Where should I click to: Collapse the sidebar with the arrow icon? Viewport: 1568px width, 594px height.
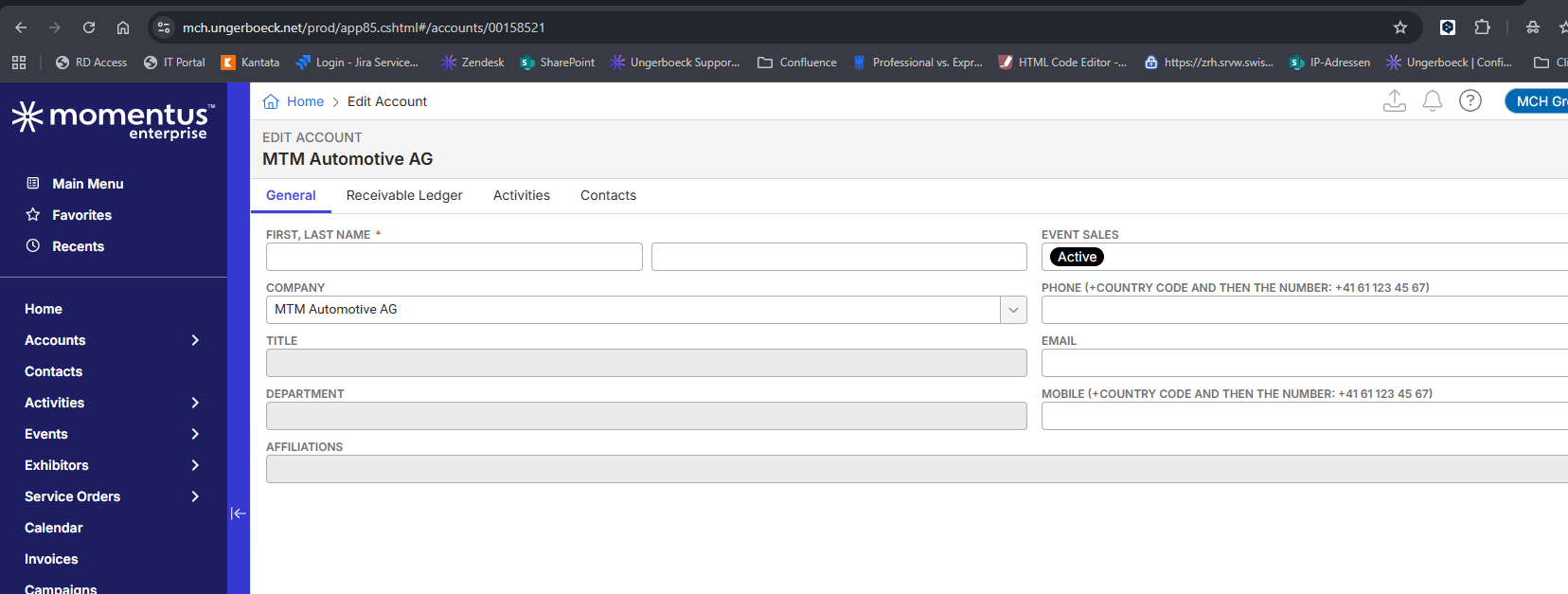[238, 513]
